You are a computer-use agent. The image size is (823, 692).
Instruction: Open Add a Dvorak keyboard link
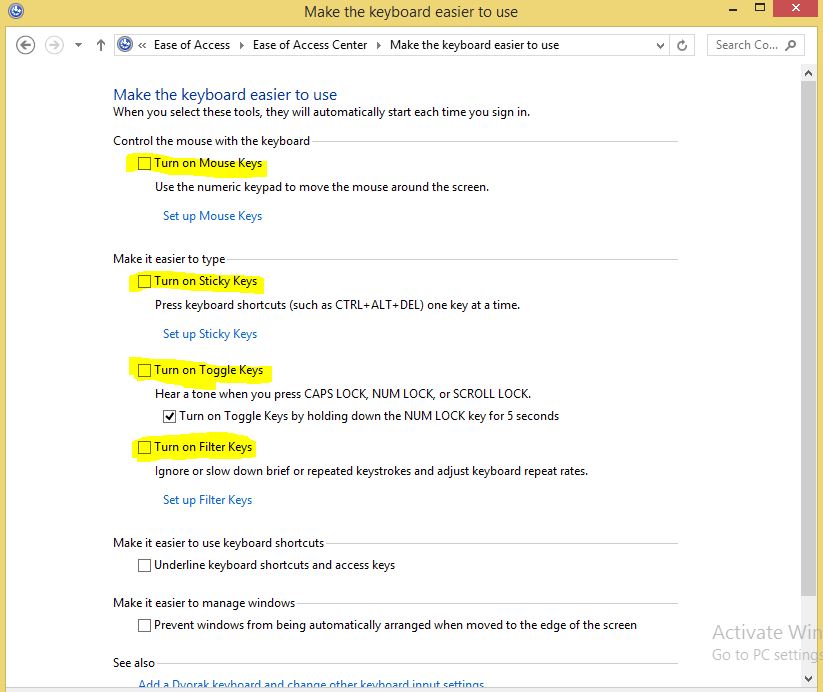pyautogui.click(x=311, y=684)
